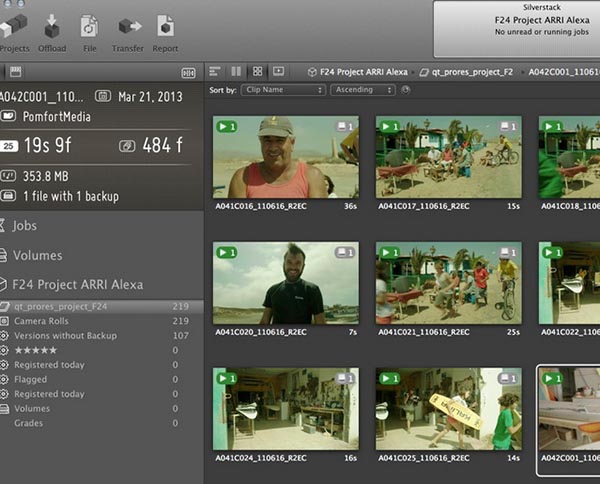Click the calendar icon beside Mar 21, 2013
The height and width of the screenshot is (484, 600).
pos(102,96)
